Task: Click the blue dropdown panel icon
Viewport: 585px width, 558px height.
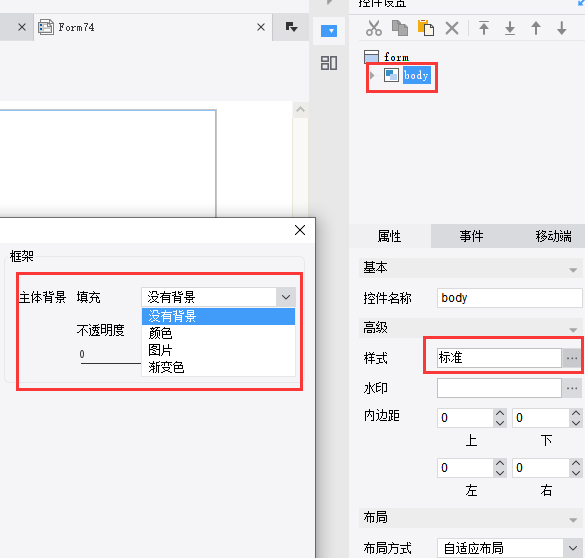Action: (329, 31)
